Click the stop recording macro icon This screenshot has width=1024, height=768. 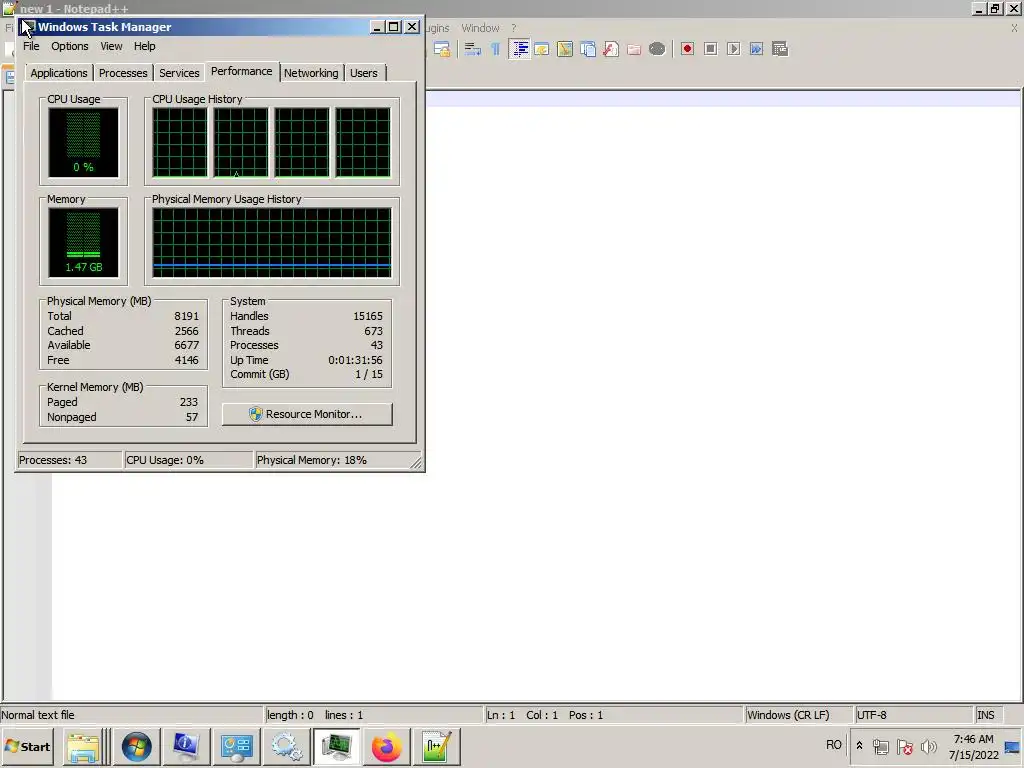[x=711, y=49]
